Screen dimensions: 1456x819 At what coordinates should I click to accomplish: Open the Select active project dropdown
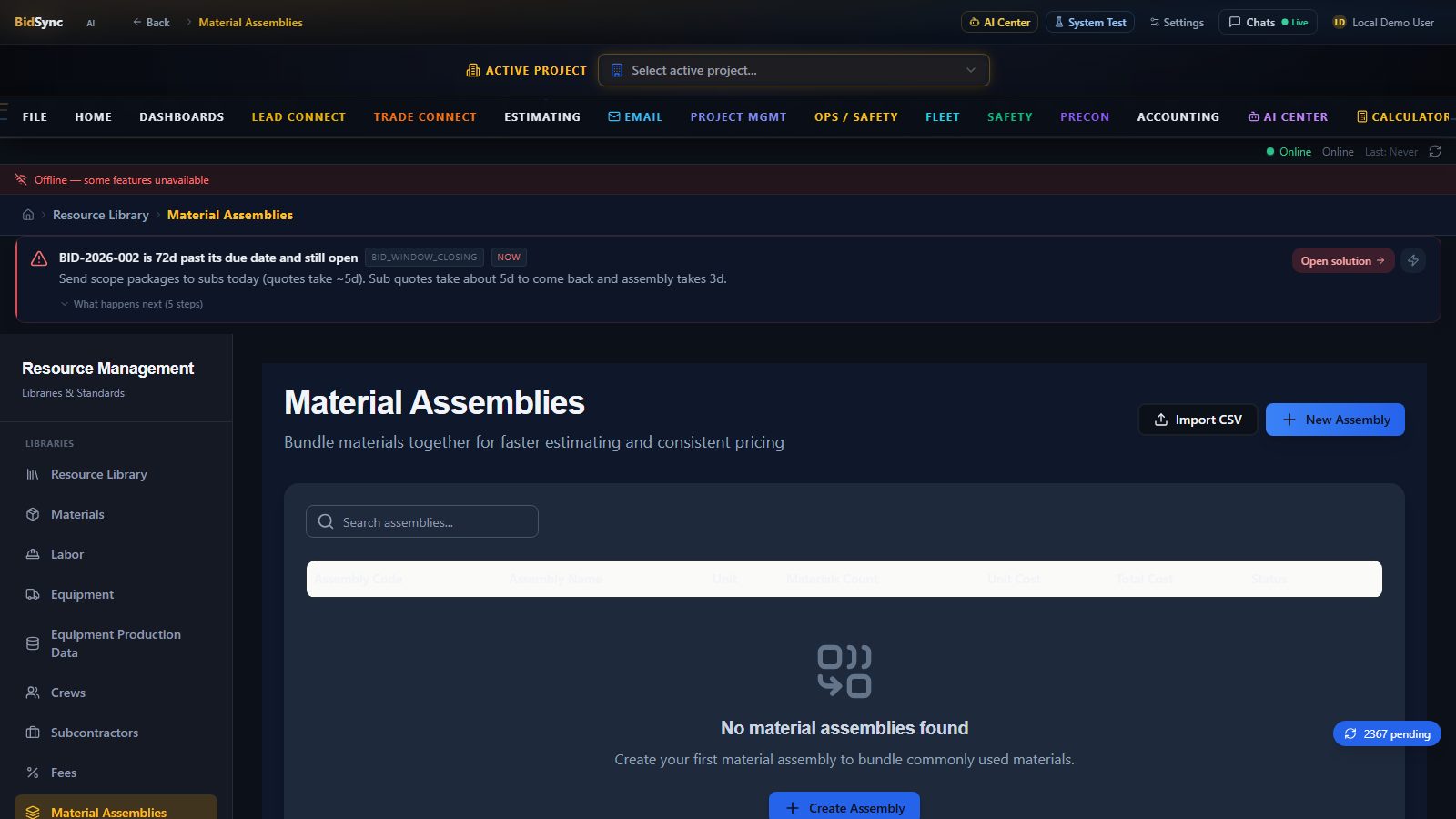[x=794, y=70]
